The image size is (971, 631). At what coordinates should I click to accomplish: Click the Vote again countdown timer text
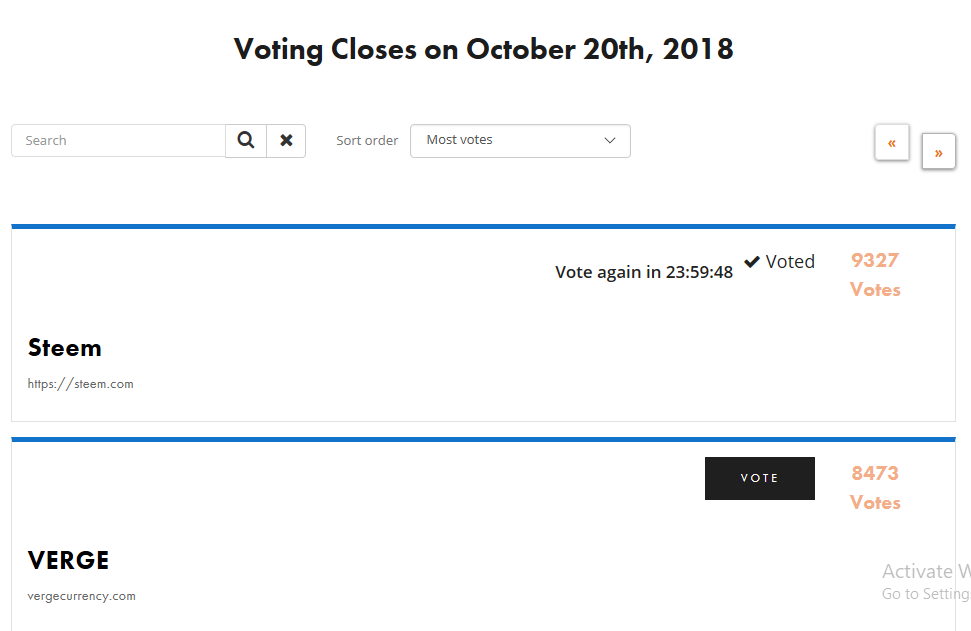click(x=644, y=272)
